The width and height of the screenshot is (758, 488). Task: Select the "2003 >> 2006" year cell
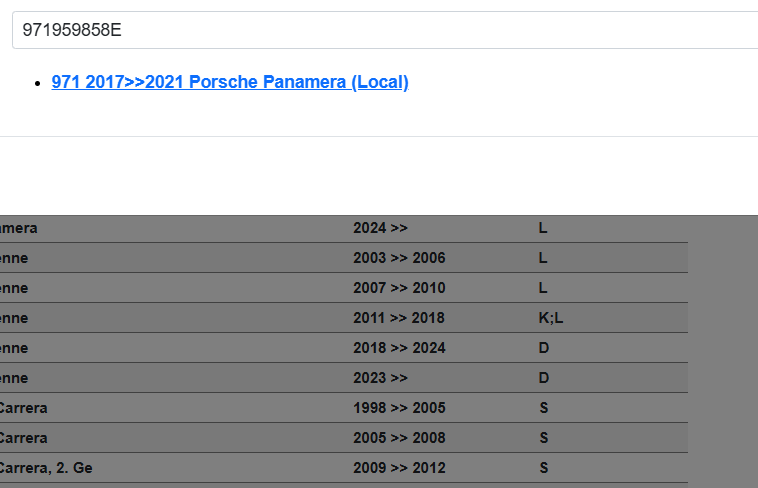[399, 258]
